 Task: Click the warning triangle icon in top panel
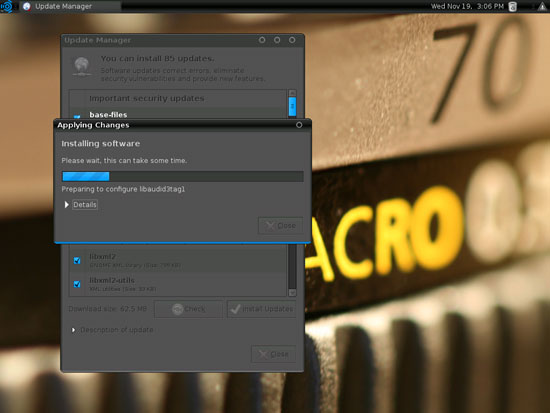pos(542,6)
